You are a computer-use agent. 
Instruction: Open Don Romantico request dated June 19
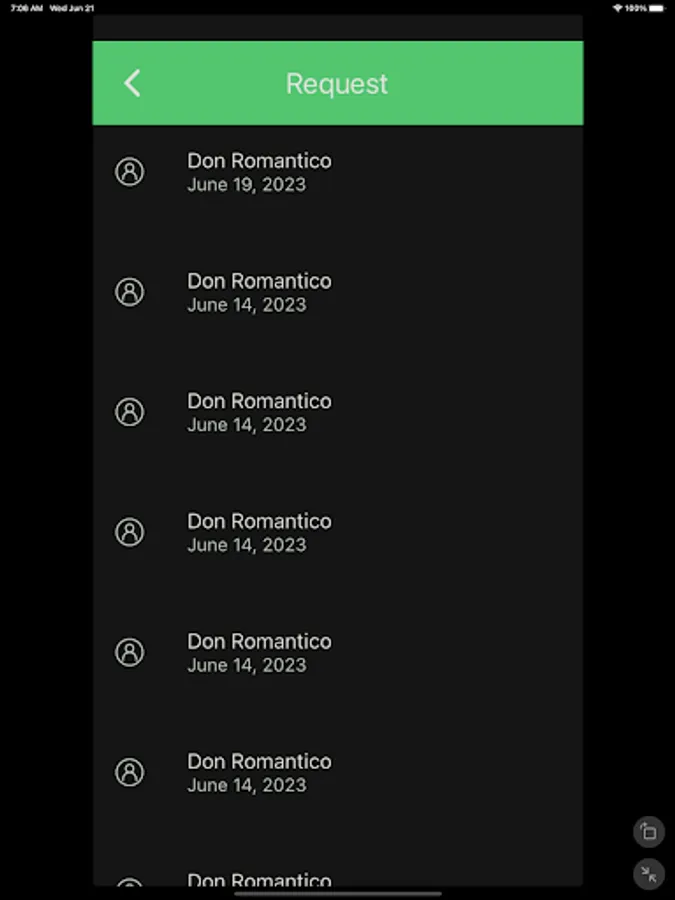[259, 160]
